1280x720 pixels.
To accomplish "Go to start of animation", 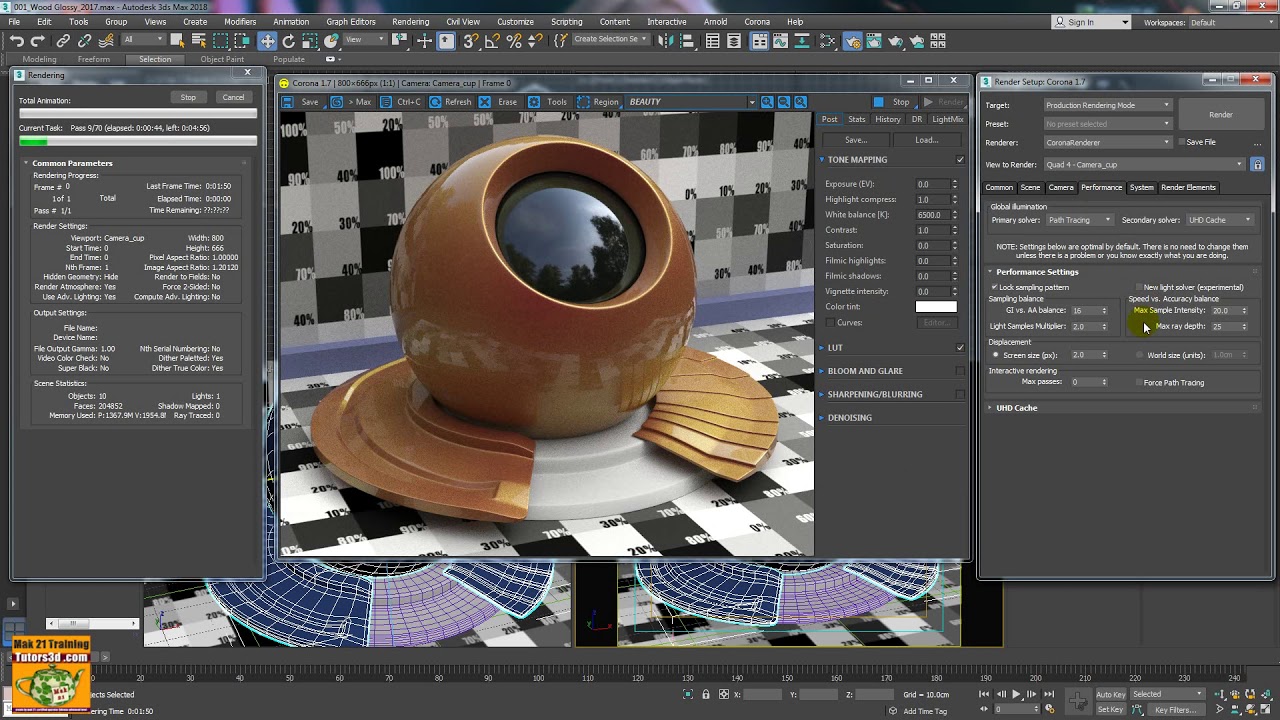I will coord(985,694).
